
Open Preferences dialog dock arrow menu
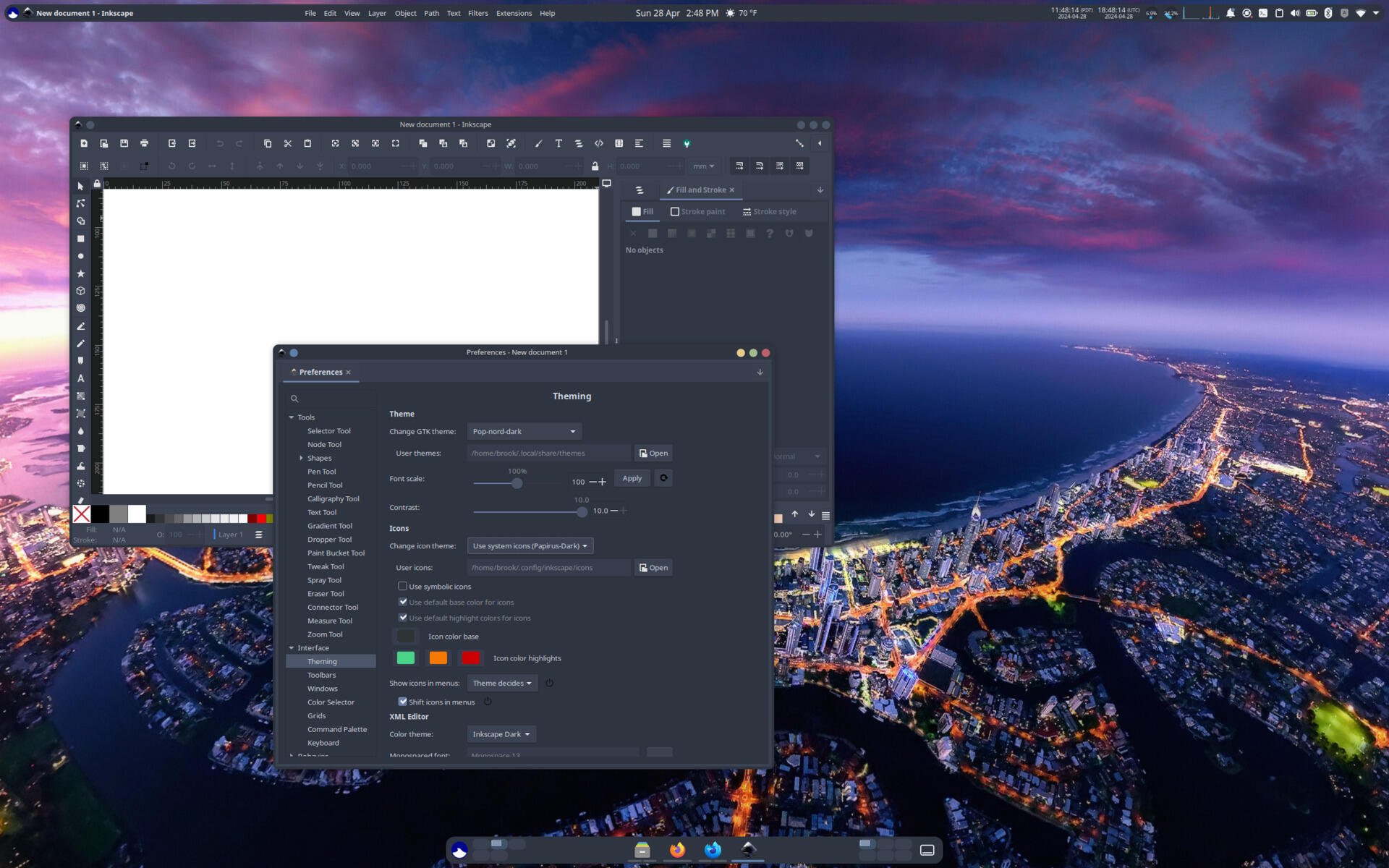click(x=760, y=372)
